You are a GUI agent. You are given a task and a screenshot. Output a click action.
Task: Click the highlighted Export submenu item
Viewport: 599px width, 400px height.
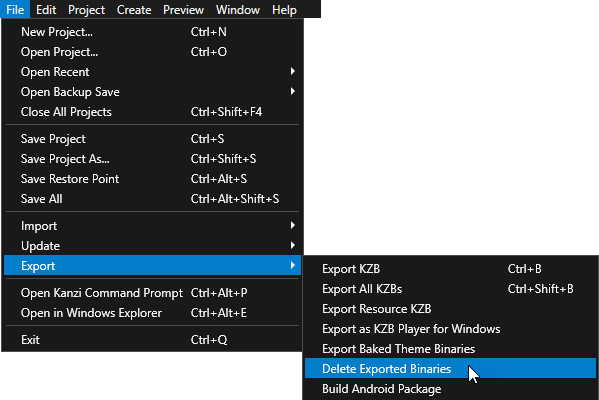click(x=152, y=265)
